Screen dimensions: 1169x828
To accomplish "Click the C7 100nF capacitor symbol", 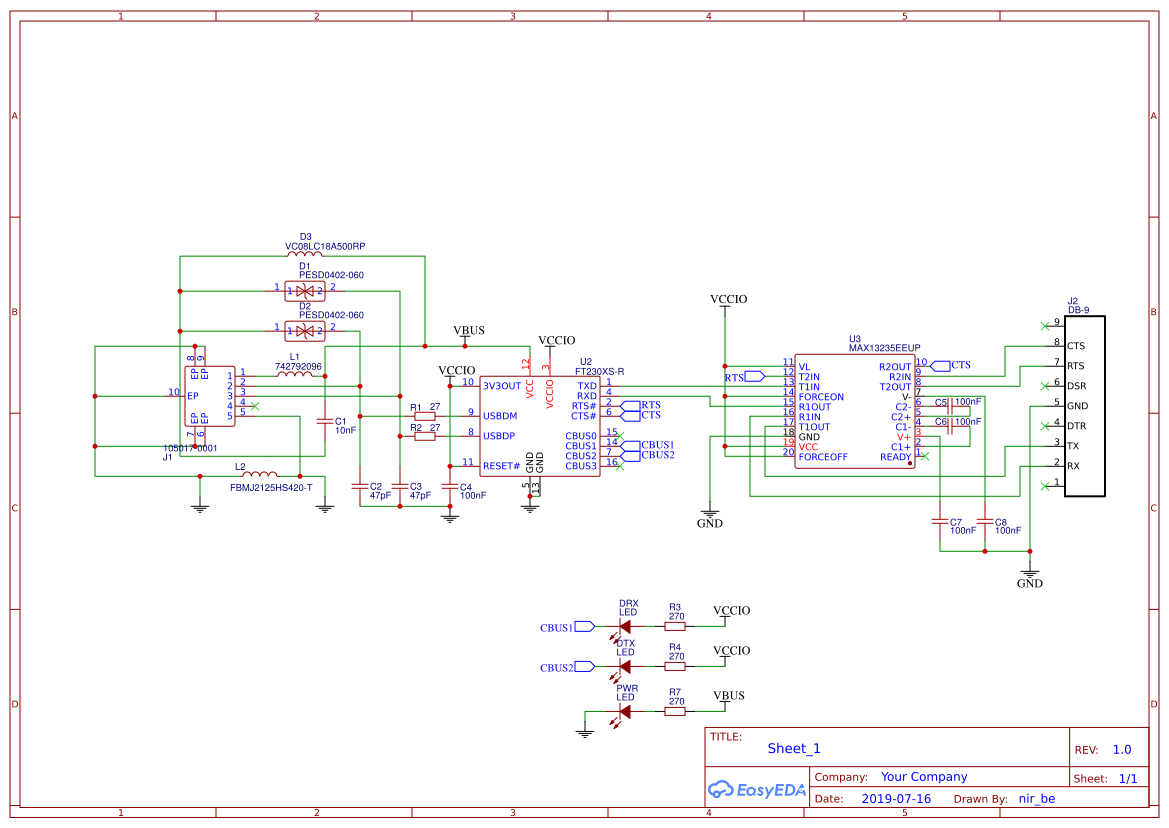I will point(940,521).
